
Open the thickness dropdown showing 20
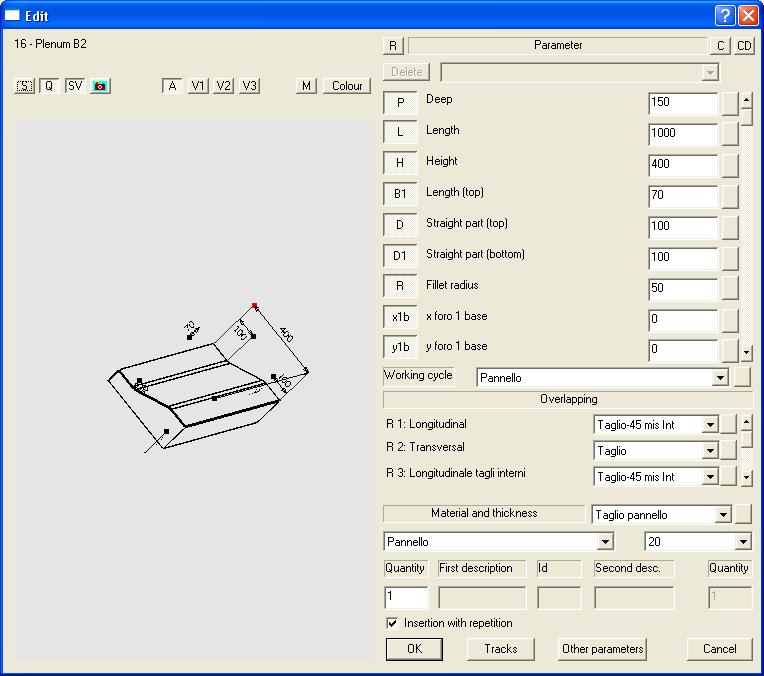point(742,542)
